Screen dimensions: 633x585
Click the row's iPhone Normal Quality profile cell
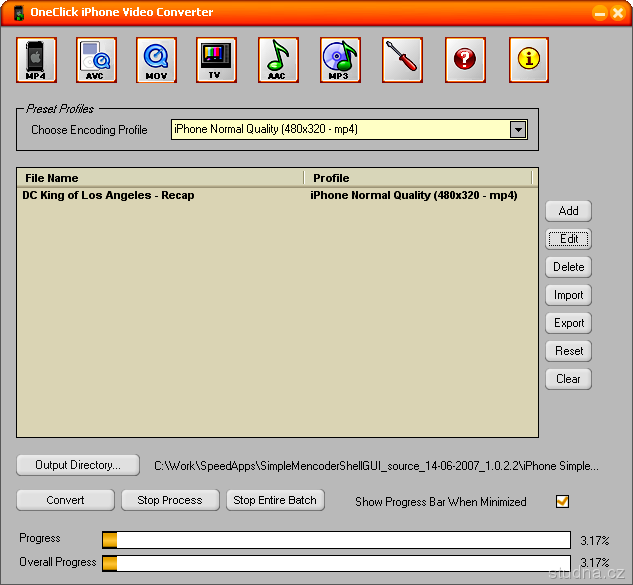coord(414,195)
